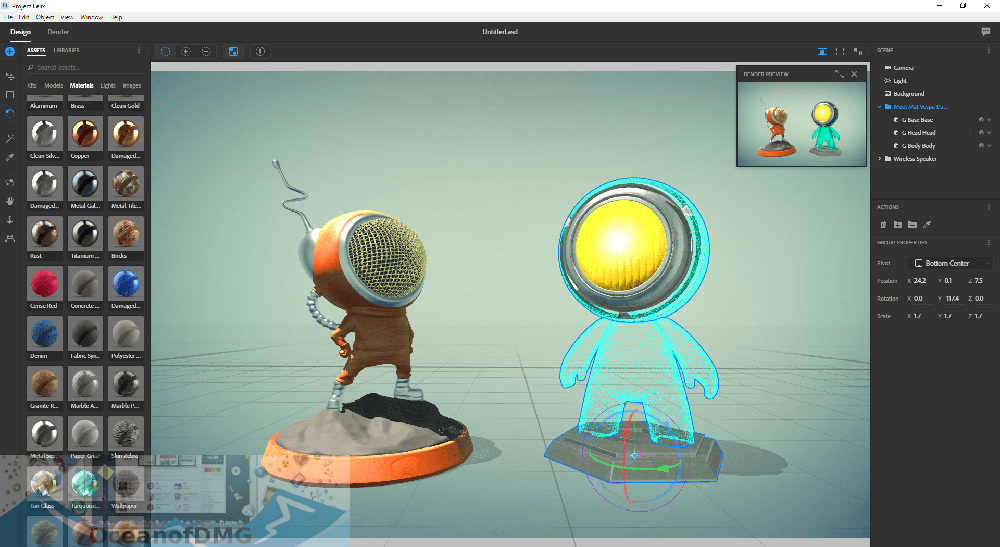Viewport: 1000px width, 547px height.
Task: Select the hand pan tool
Action: [x=10, y=201]
